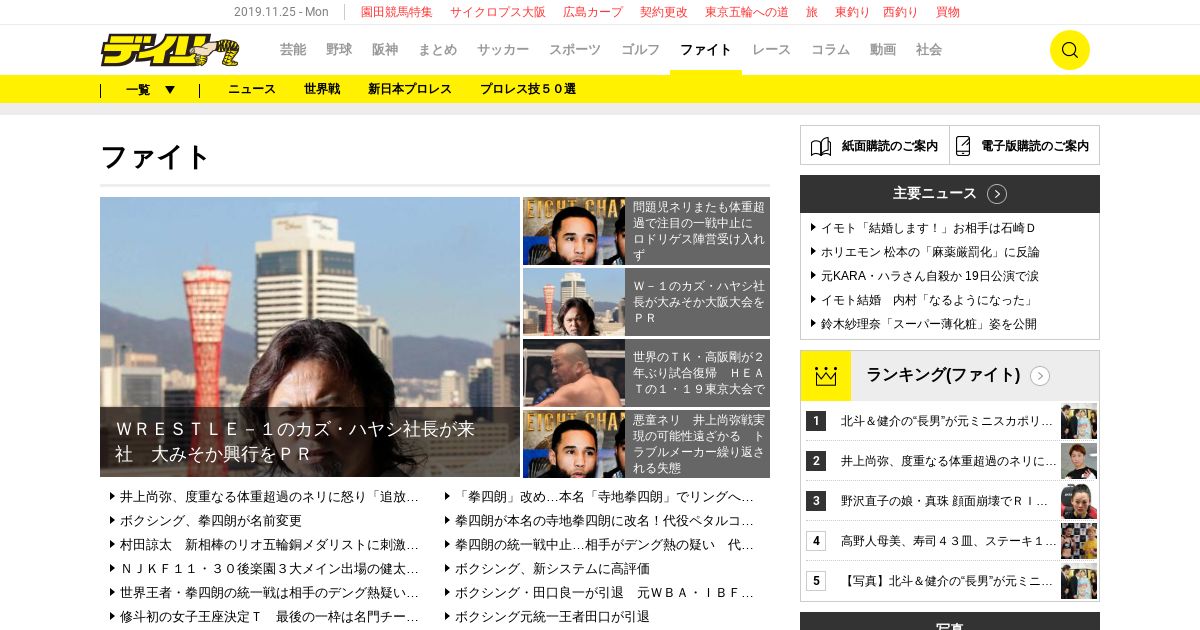Image resolution: width=1200 pixels, height=630 pixels.
Task: Open ranking 4 高野人母美 article
Action: [x=948, y=541]
